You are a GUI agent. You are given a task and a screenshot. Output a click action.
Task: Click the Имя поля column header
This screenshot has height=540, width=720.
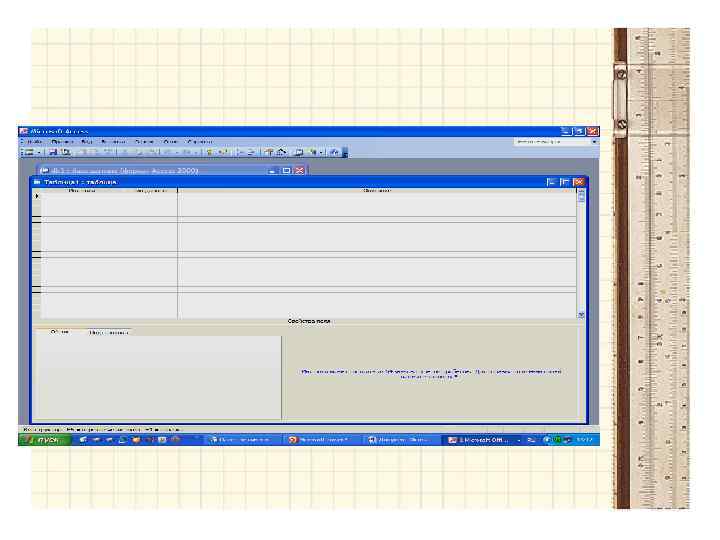(82, 190)
